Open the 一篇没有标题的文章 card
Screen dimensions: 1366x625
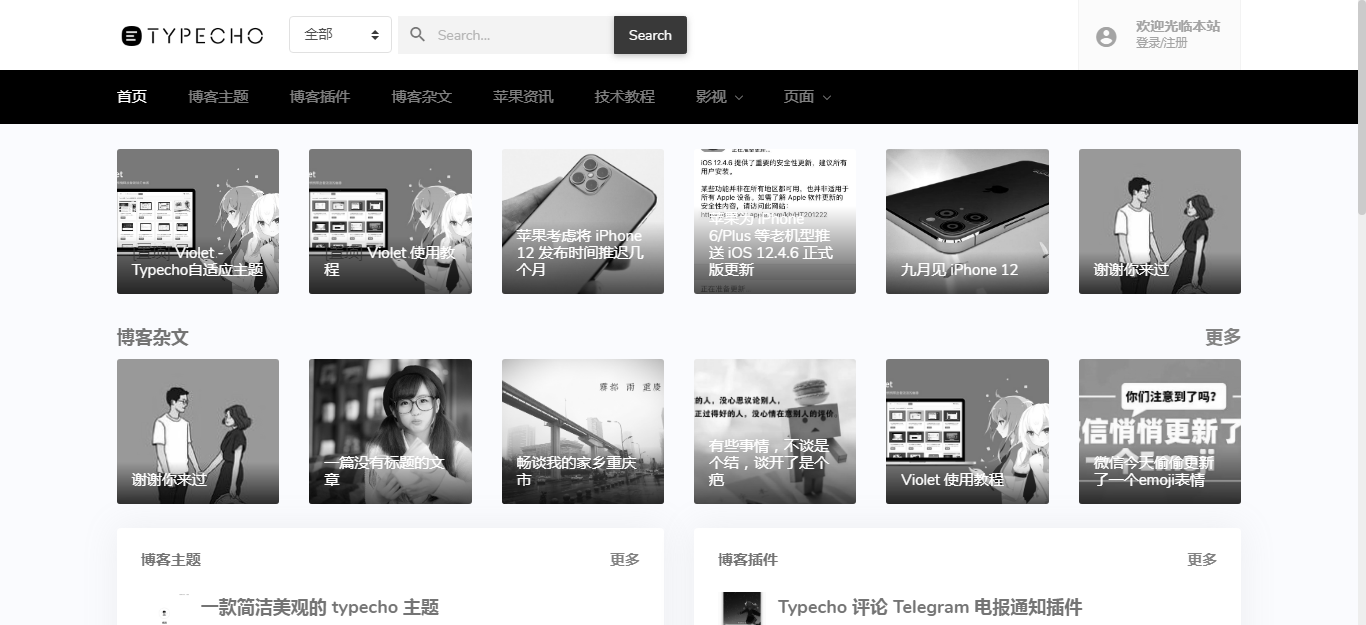[x=390, y=431]
